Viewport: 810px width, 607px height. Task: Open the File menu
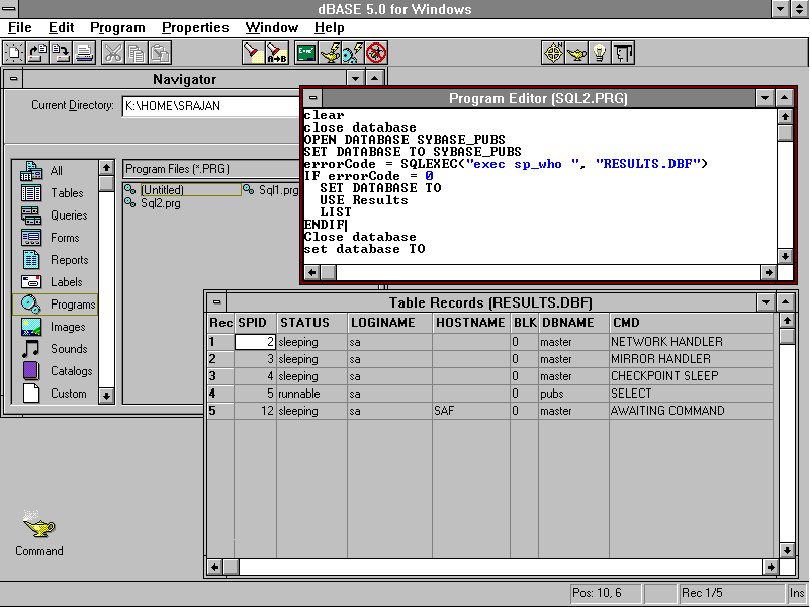(20, 27)
